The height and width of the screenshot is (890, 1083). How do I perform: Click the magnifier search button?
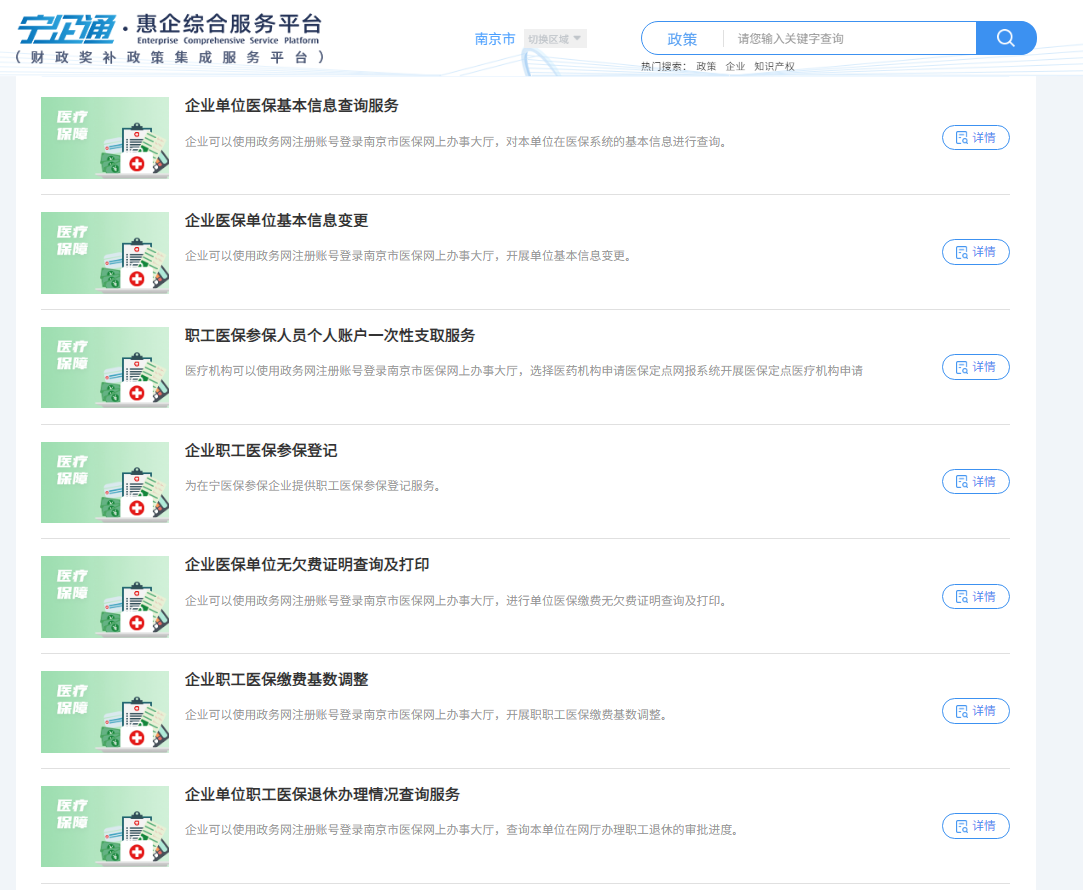pos(1005,38)
